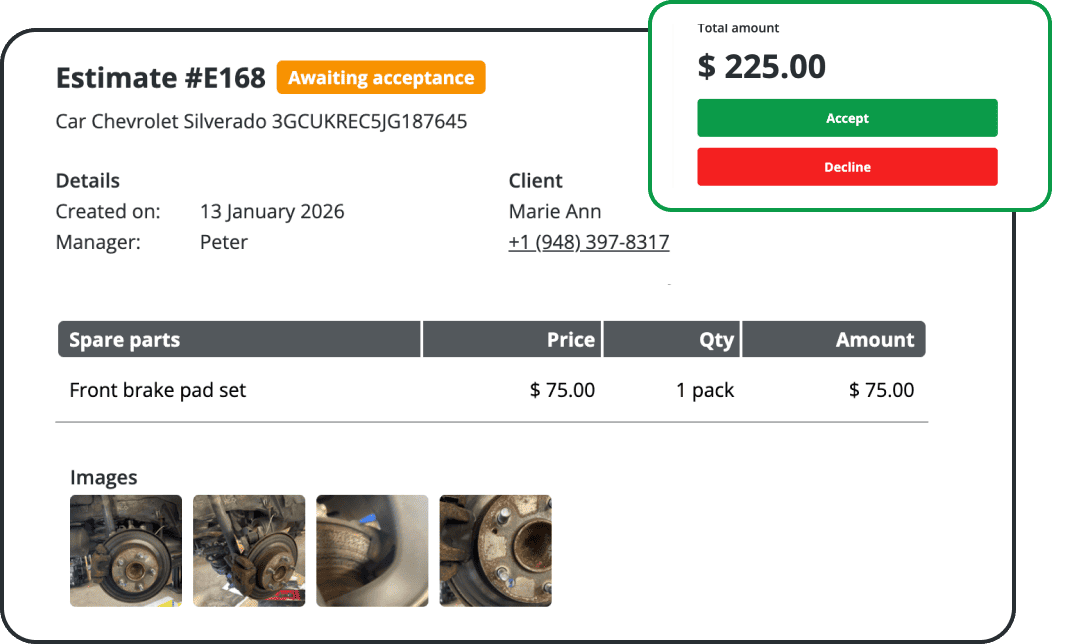1092x644 pixels.
Task: Click the Decline button
Action: tap(847, 166)
